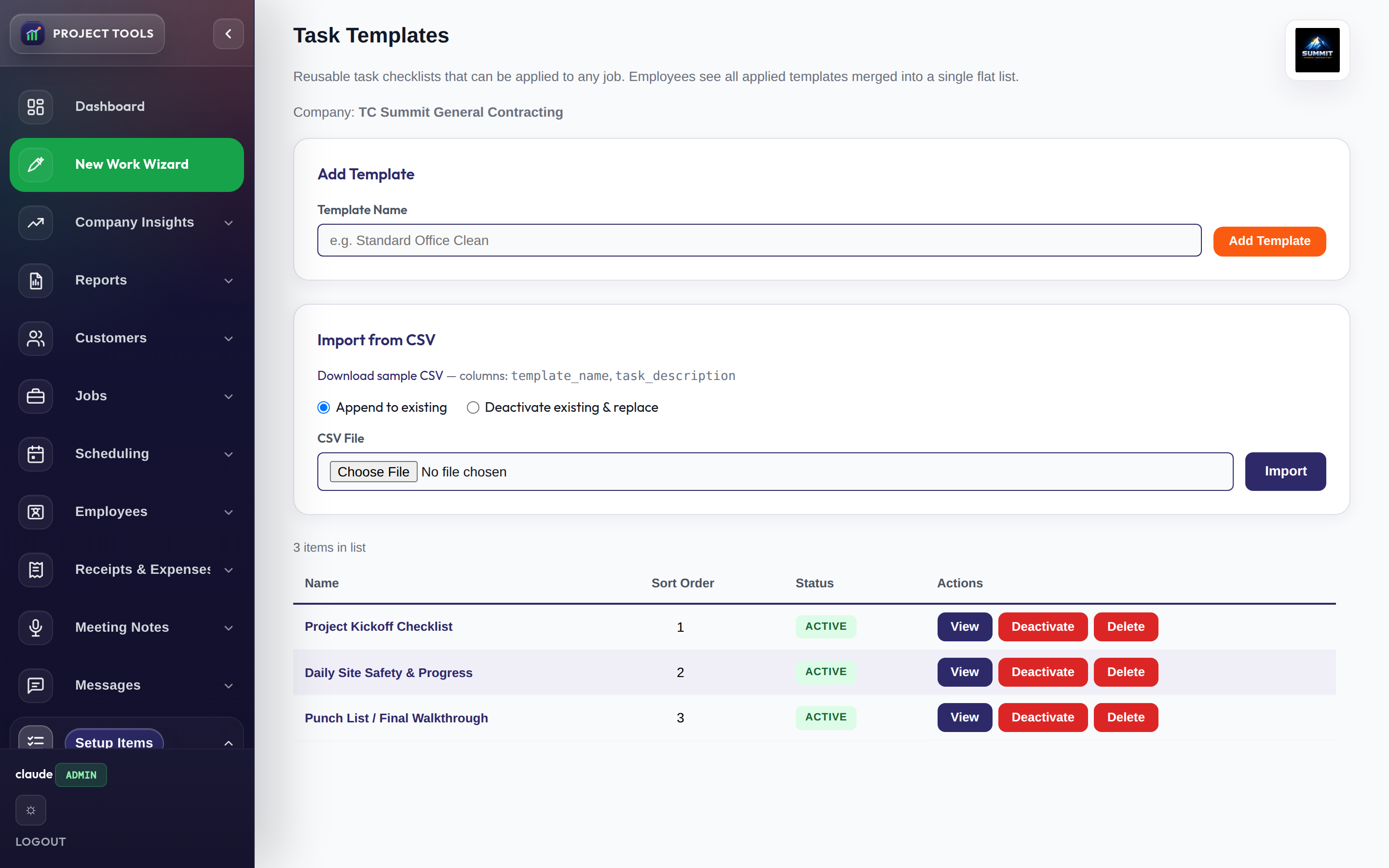Screen dimensions: 1389x868
Task: Click the Status column header
Action: pos(814,583)
